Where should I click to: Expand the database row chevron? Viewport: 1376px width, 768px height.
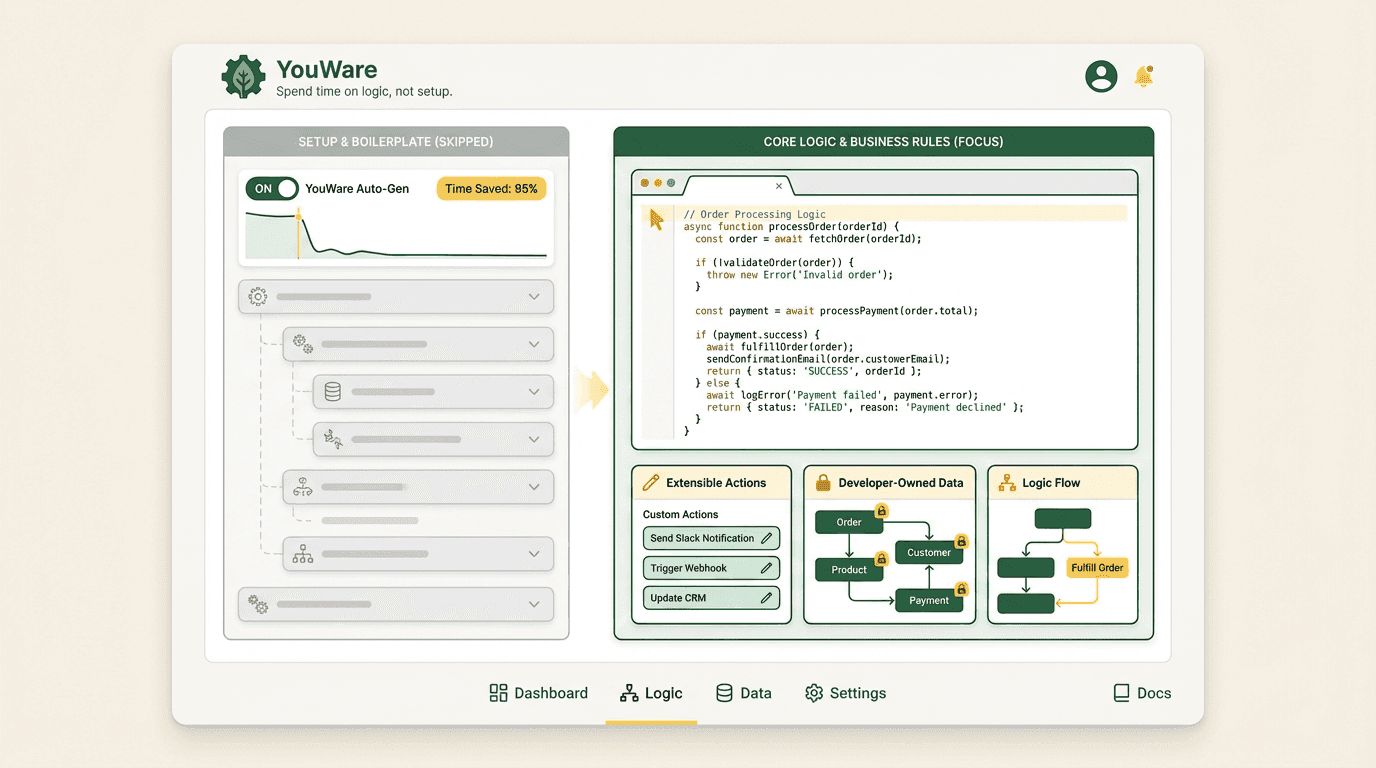tap(534, 392)
